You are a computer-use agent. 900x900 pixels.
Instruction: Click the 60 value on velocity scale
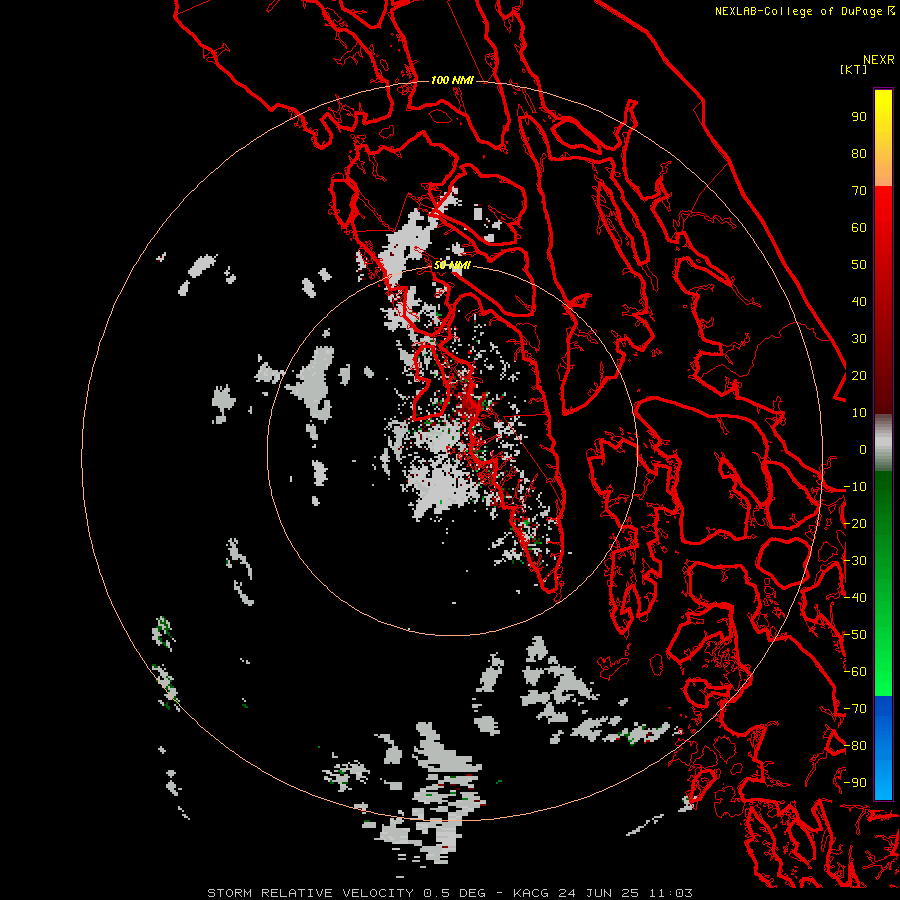(859, 227)
